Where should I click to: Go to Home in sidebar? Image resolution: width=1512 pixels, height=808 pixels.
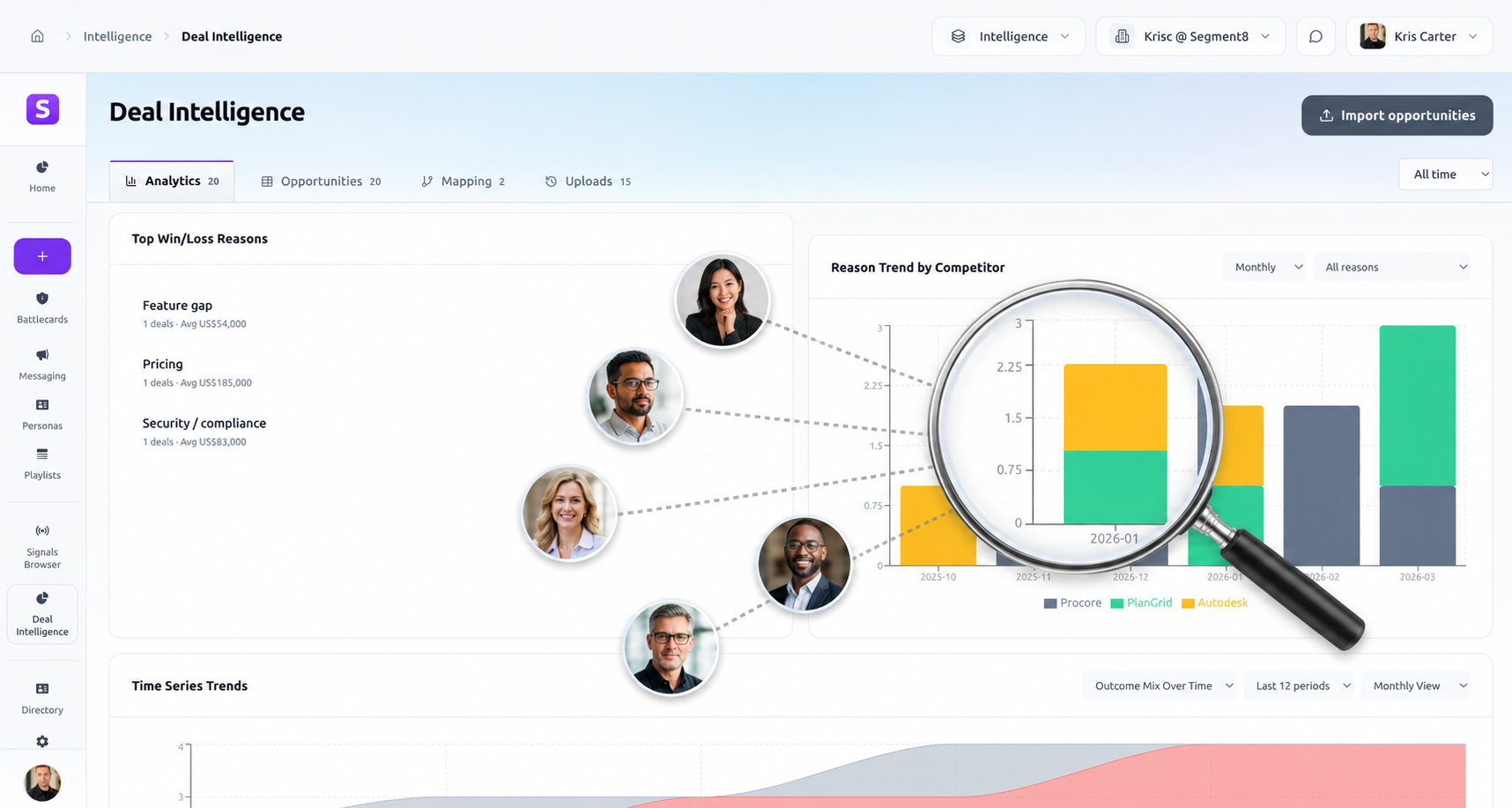pyautogui.click(x=42, y=176)
